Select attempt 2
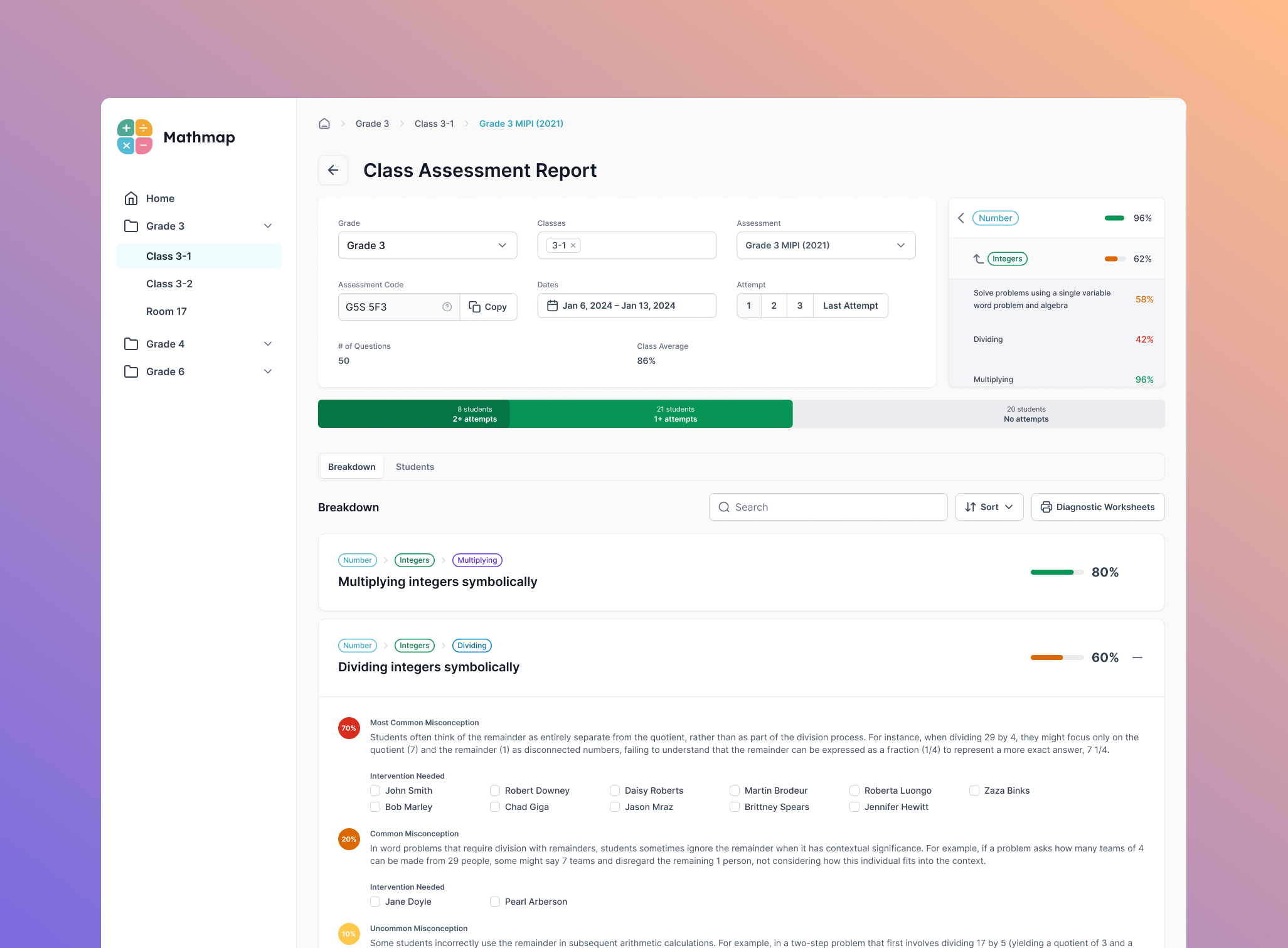 click(774, 306)
